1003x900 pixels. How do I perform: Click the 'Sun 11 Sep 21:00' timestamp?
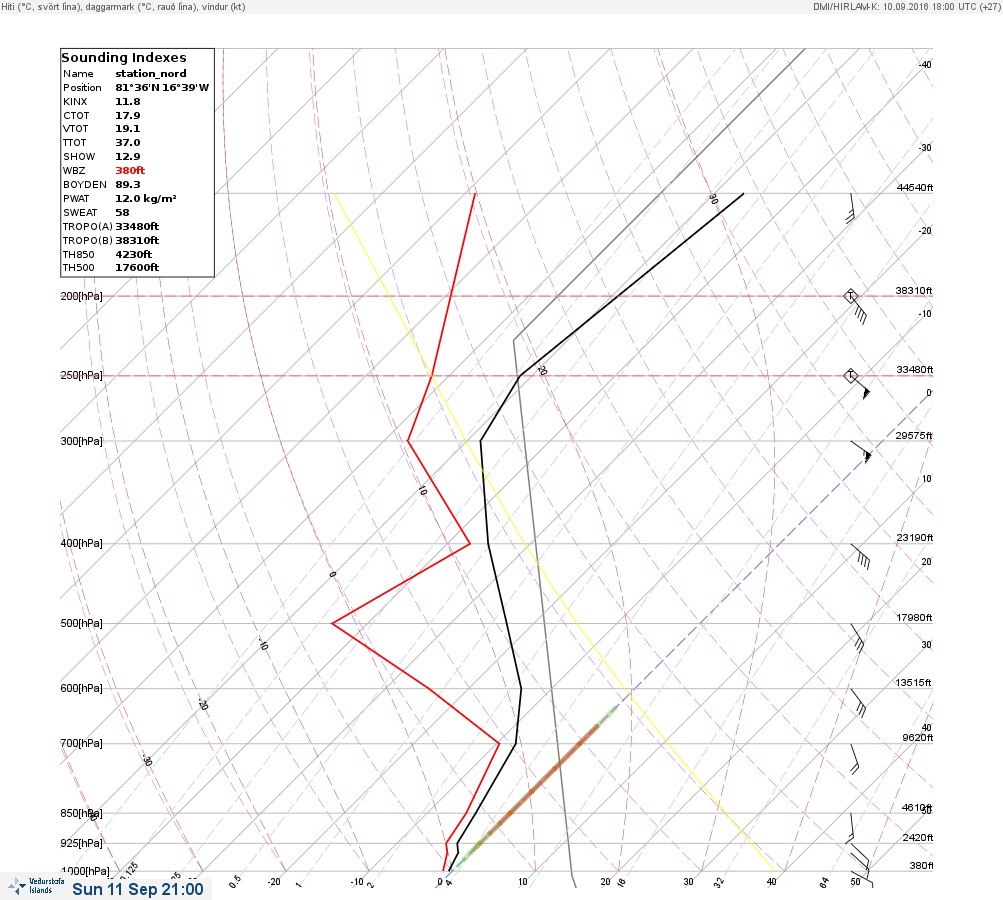pyautogui.click(x=138, y=889)
